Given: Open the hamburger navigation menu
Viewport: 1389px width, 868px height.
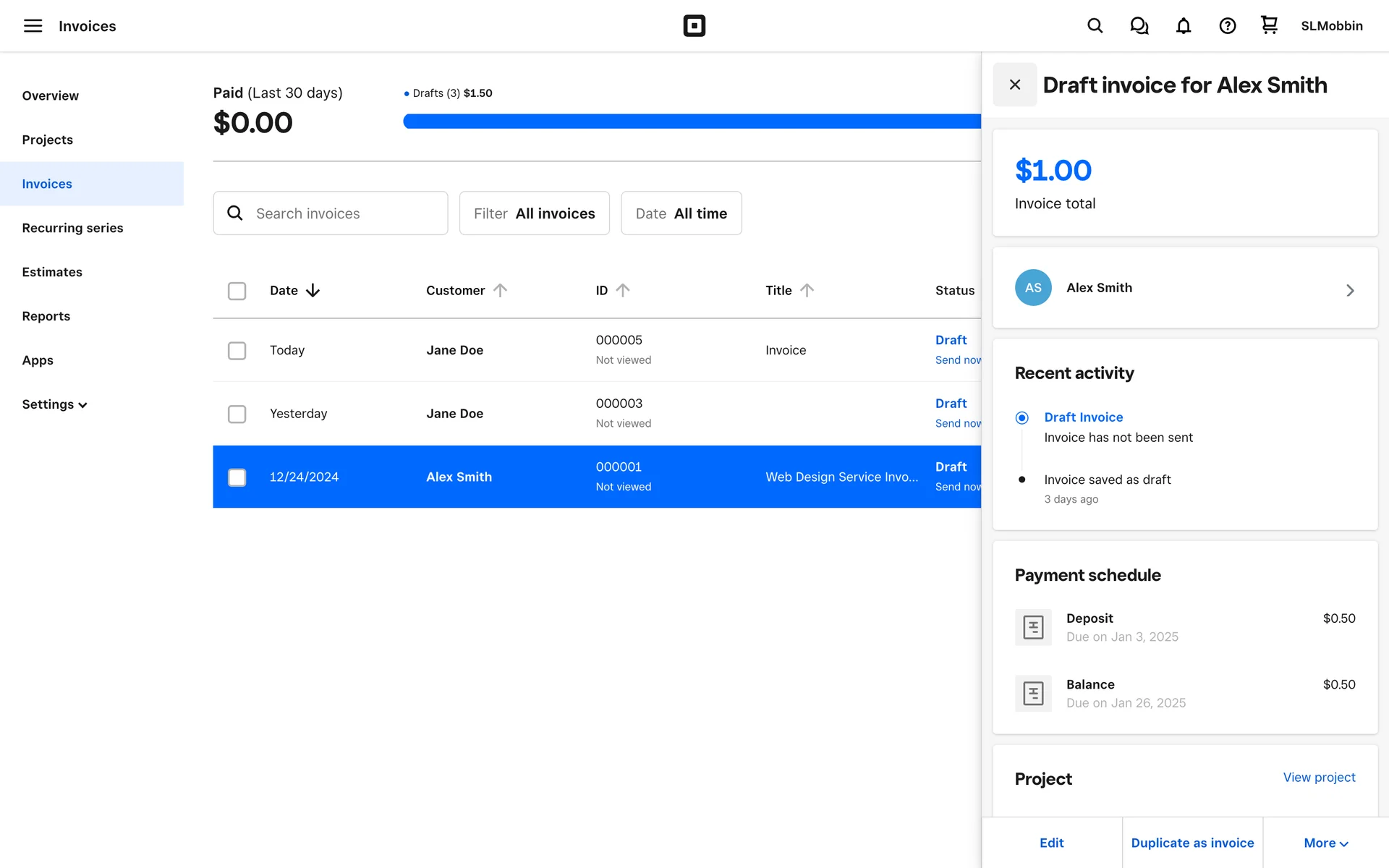Looking at the screenshot, I should [x=33, y=26].
